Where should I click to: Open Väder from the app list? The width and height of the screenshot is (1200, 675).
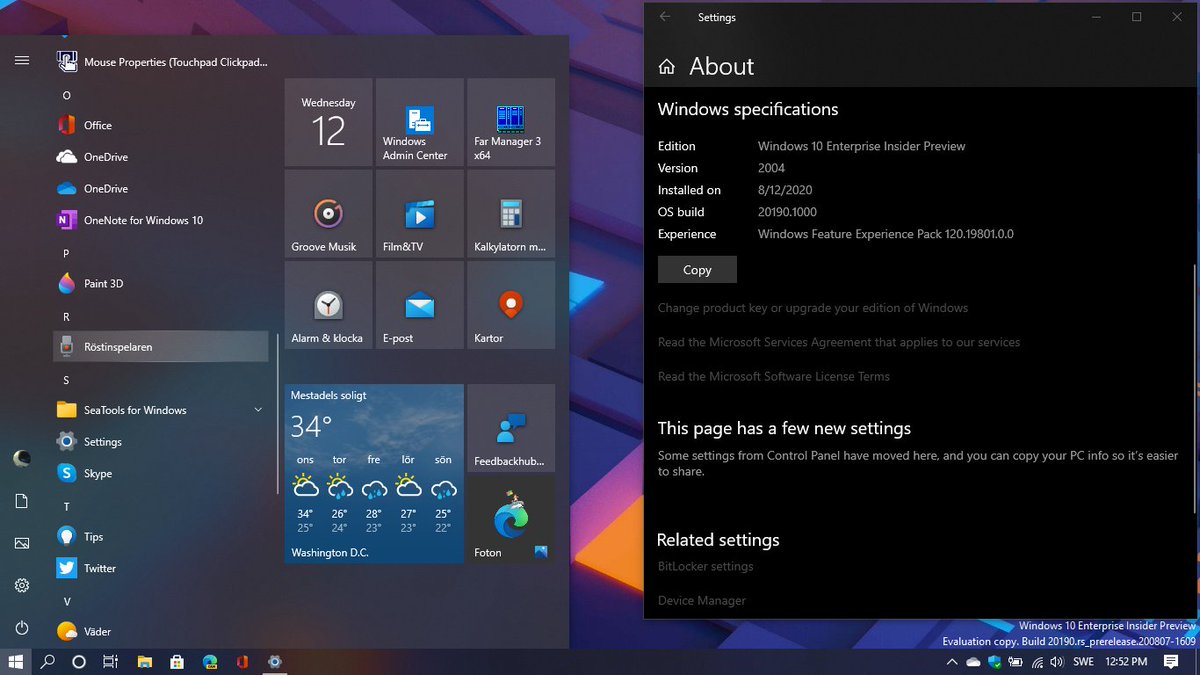click(x=161, y=631)
